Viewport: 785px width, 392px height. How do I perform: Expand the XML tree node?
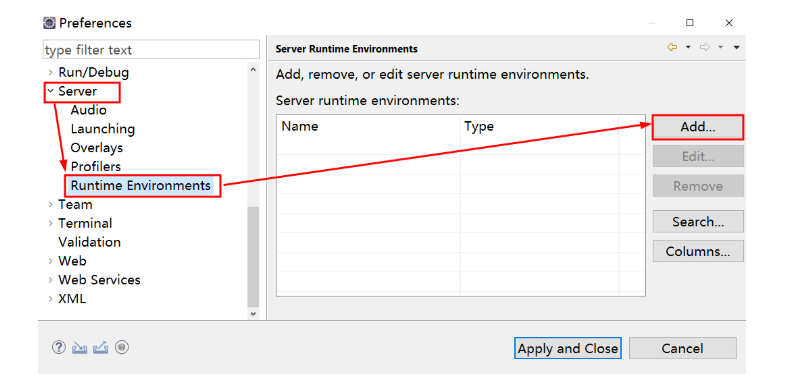pyautogui.click(x=51, y=299)
